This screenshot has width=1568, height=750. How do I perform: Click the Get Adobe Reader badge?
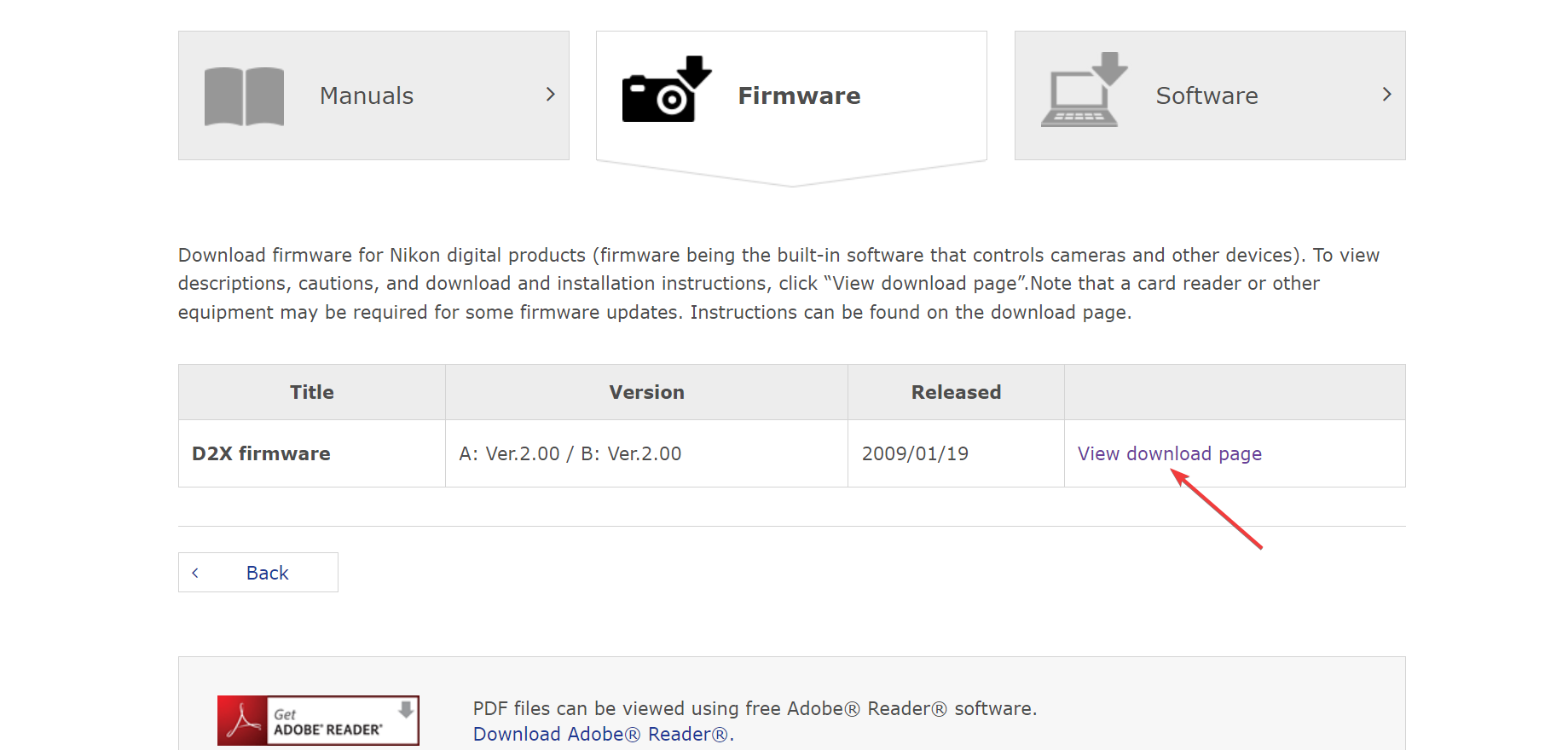(x=318, y=721)
